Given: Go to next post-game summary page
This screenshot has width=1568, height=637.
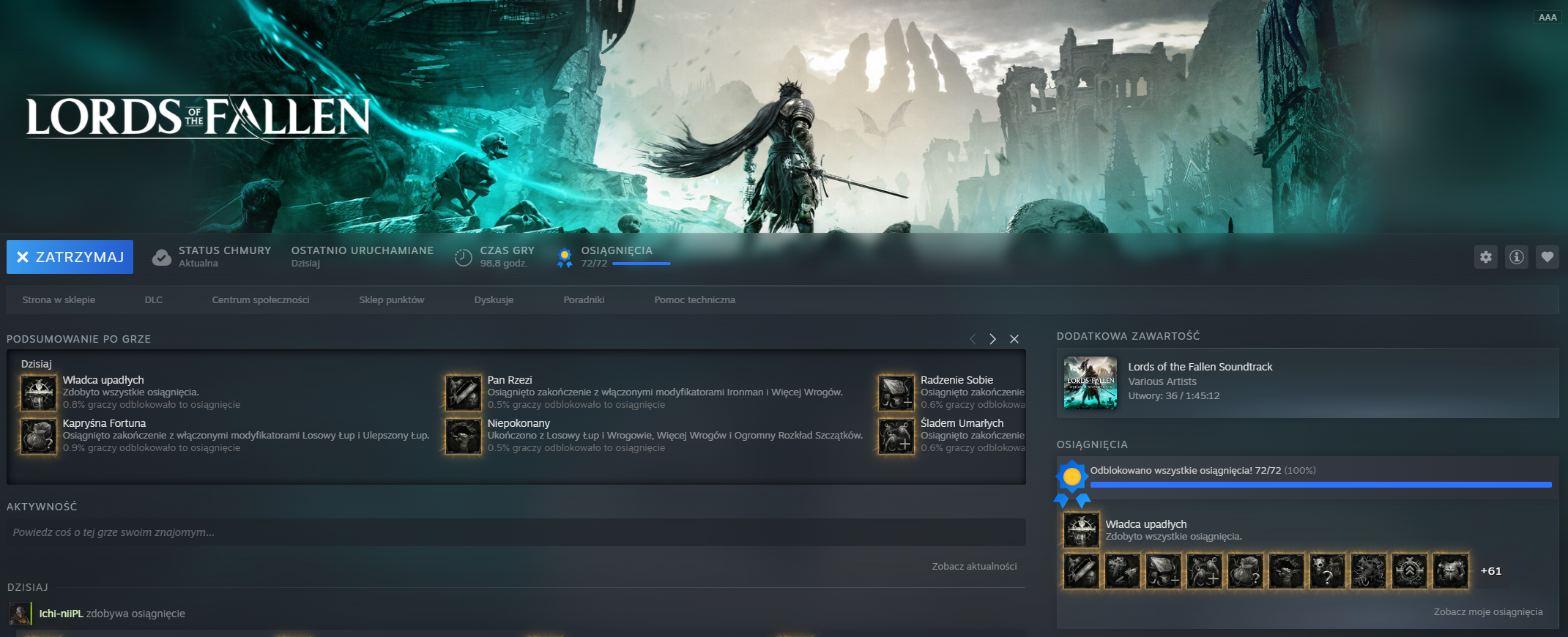Looking at the screenshot, I should [x=992, y=339].
